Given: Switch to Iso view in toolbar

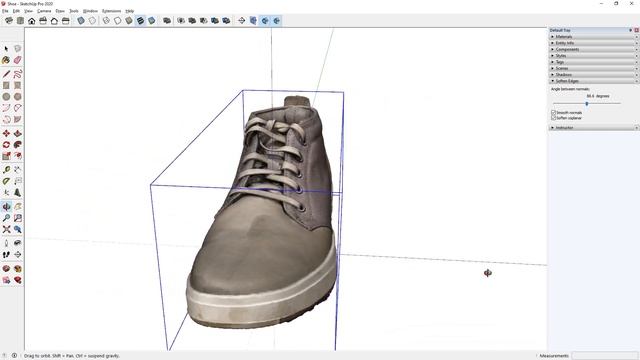Looking at the screenshot, I should click(x=9, y=20).
